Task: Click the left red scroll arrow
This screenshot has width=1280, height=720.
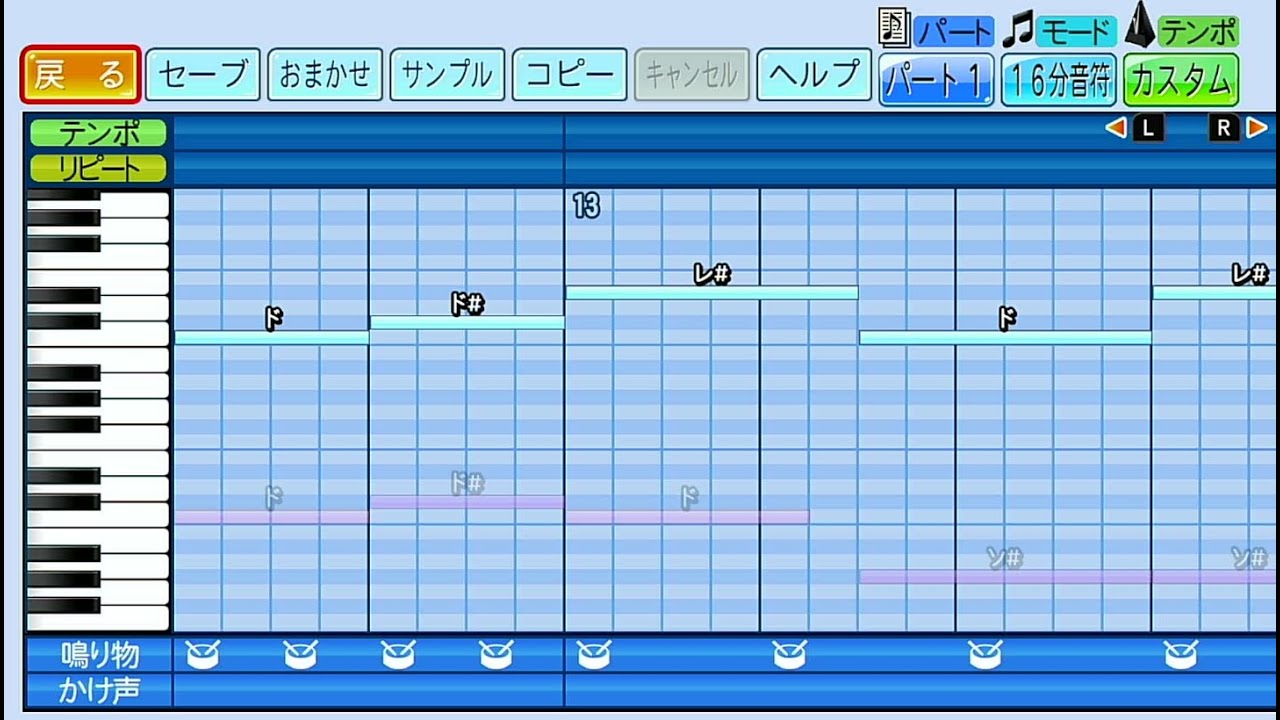Action: 1118,127
